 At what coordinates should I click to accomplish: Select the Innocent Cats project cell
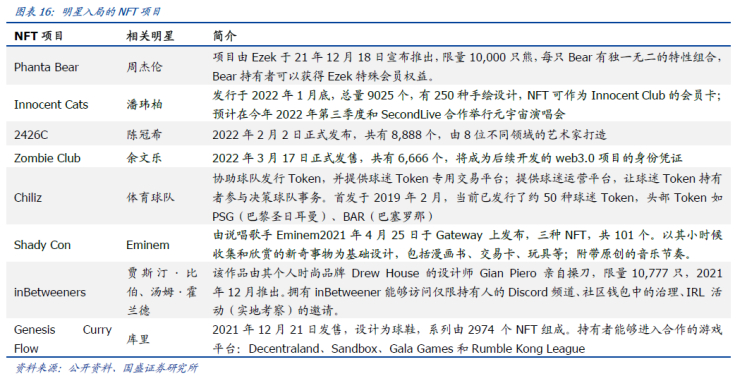pos(51,105)
